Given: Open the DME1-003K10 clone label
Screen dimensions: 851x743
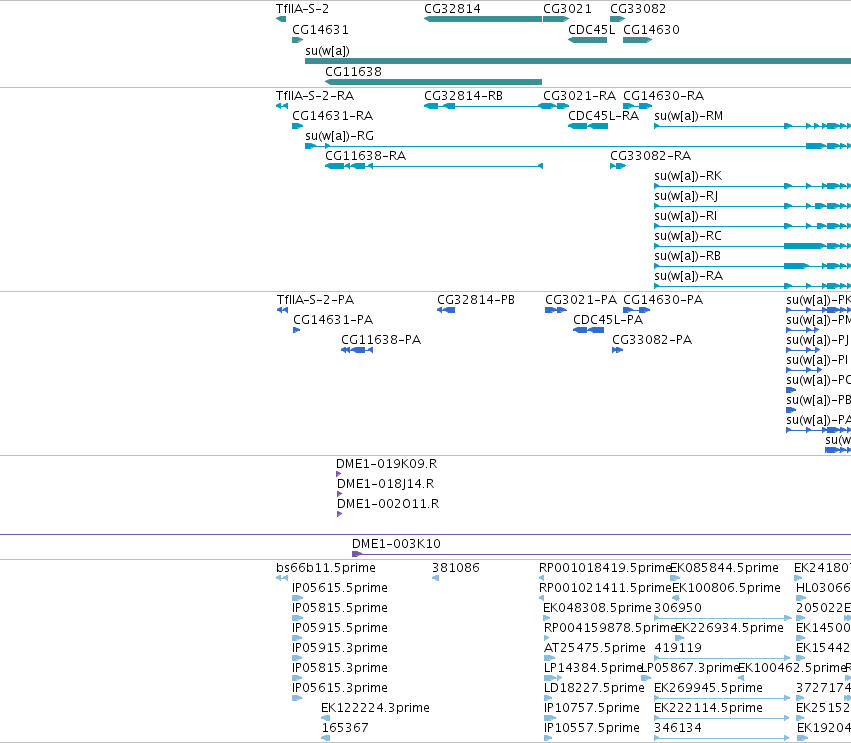Looking at the screenshot, I should coord(396,544).
